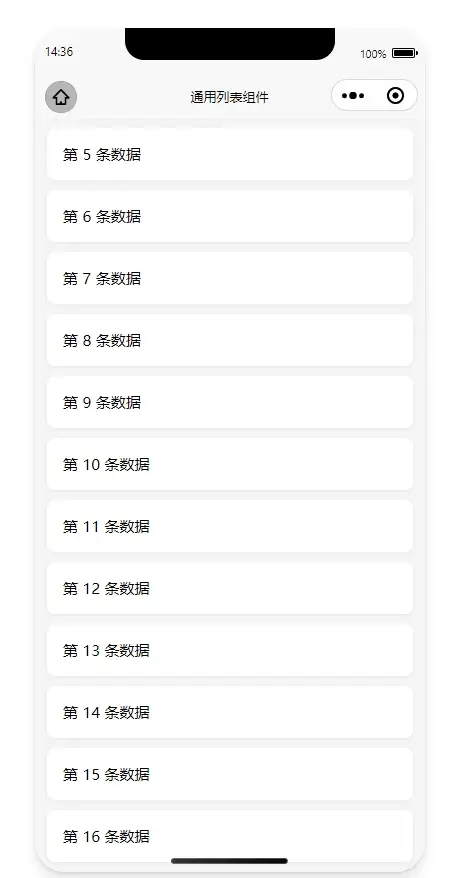Select list item 第 7 条数据

[230, 278]
